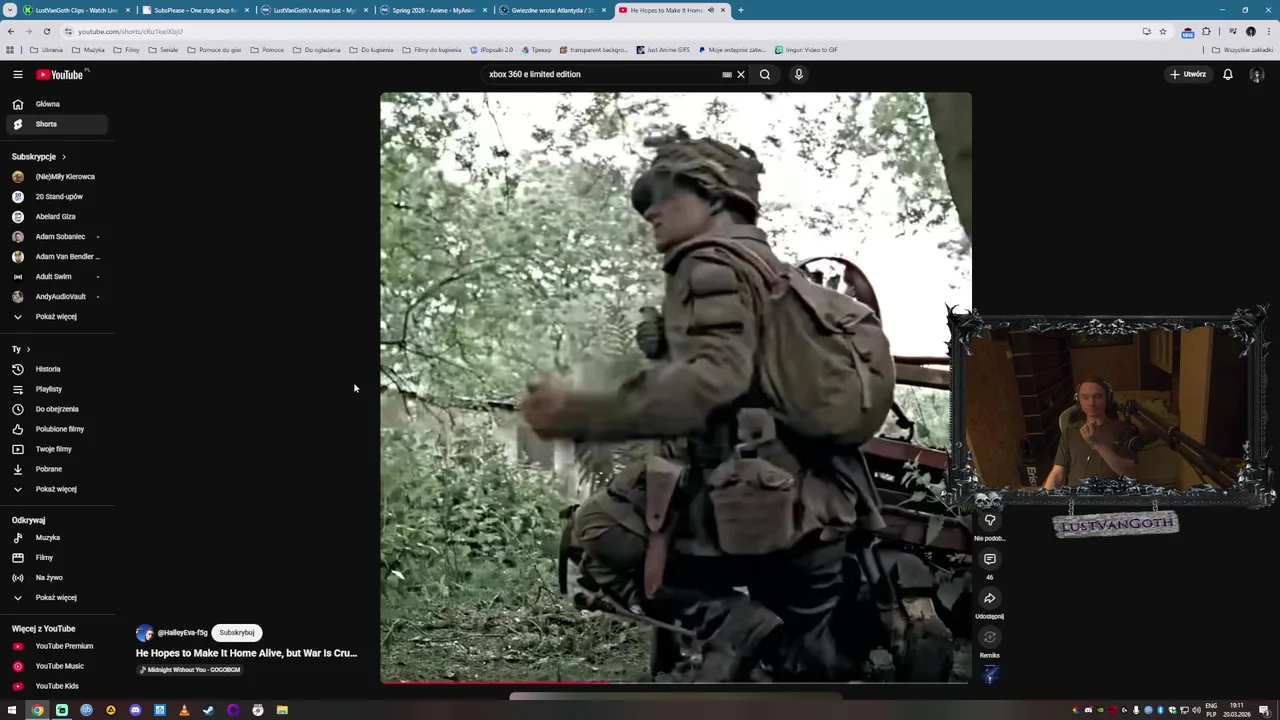1280x720 pixels.
Task: Open the Midnight Without You sound link
Action: tap(190, 670)
